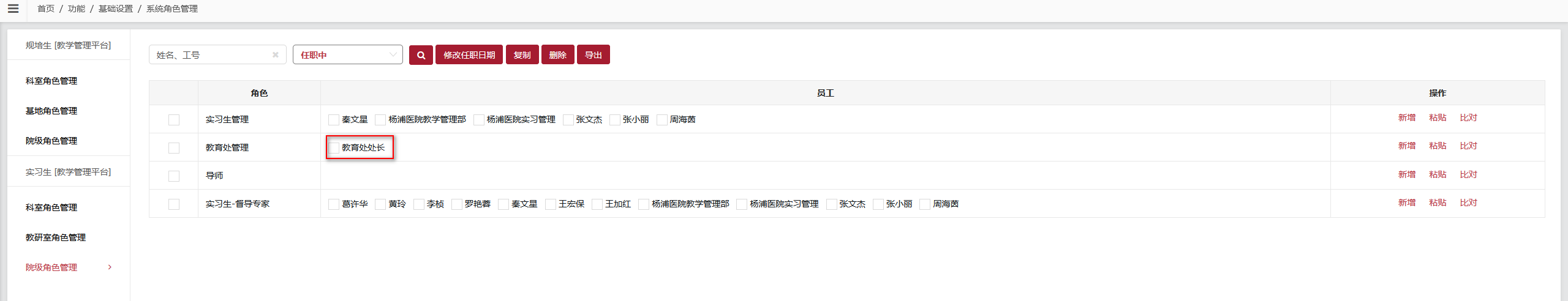
Task: Check the row checkbox for 导师 role
Action: (x=174, y=176)
